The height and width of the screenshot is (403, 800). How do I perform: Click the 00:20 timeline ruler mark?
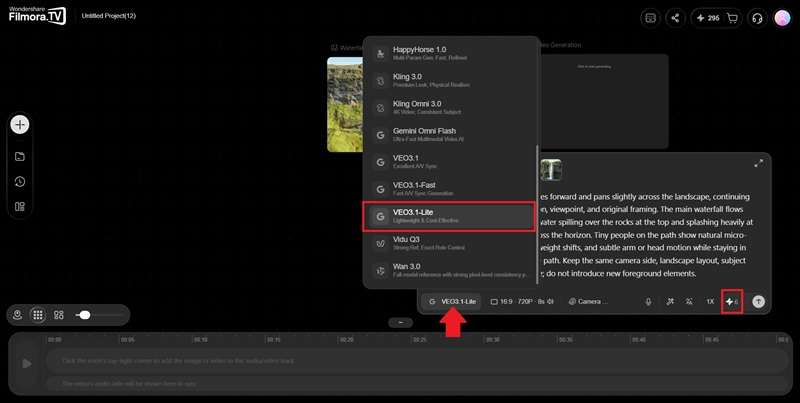(x=346, y=339)
